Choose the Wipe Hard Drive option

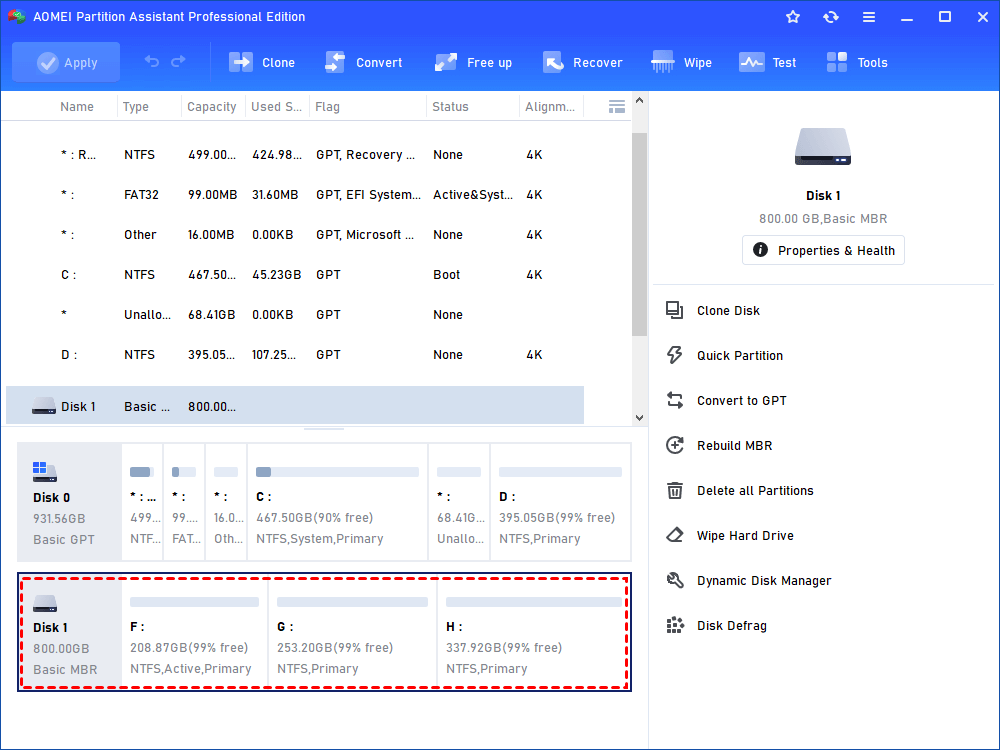(x=730, y=536)
